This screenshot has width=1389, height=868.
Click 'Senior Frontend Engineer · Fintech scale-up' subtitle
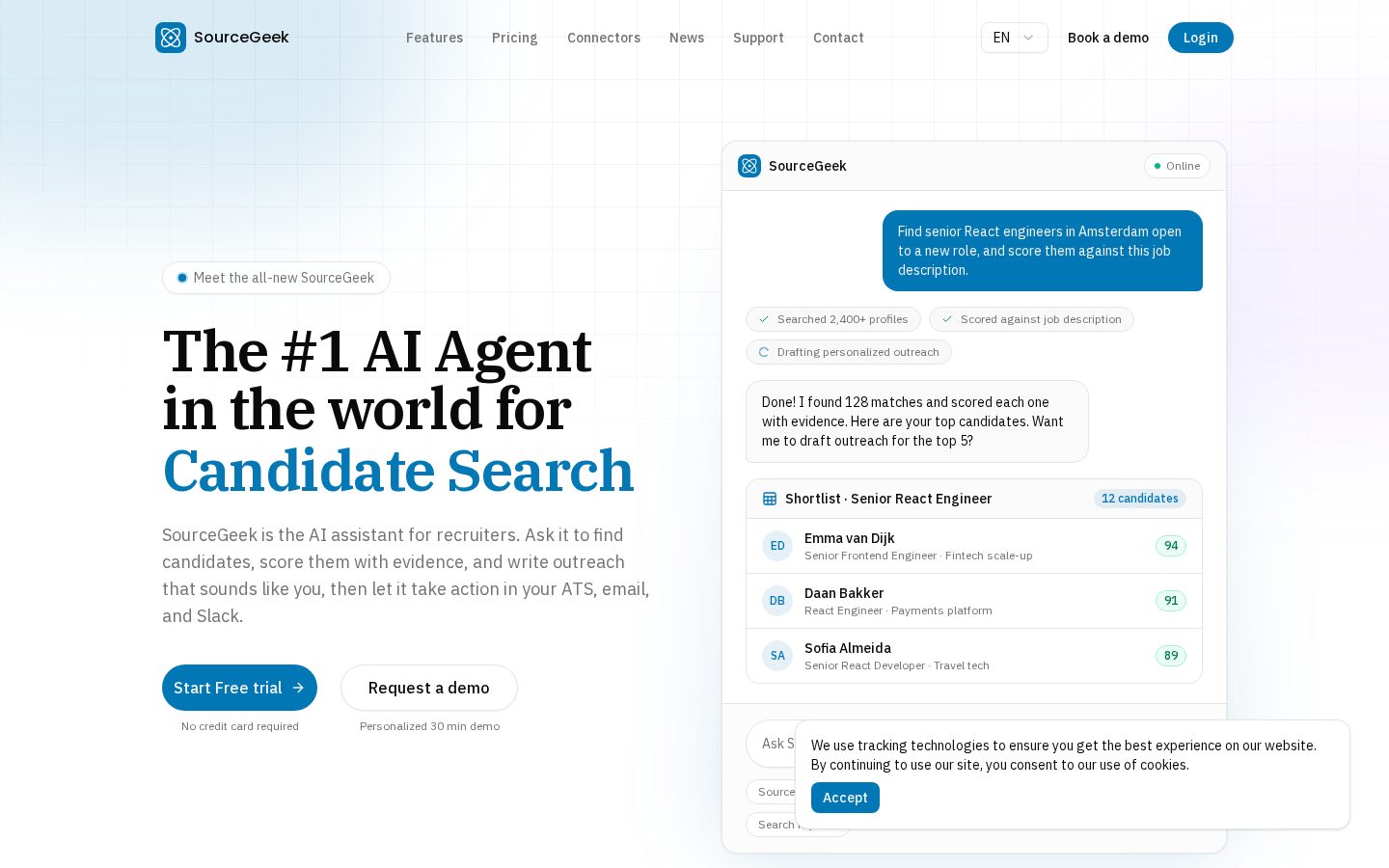[x=918, y=556]
